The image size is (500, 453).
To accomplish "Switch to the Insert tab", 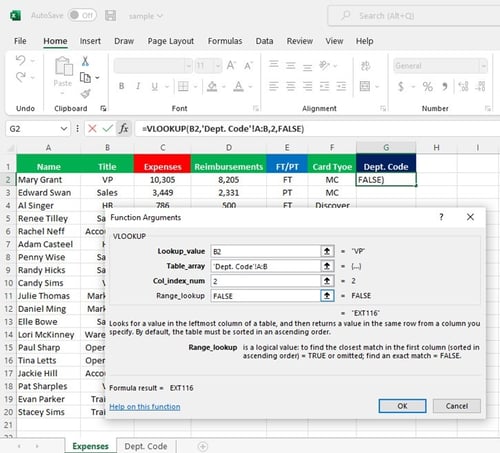I will click(x=90, y=41).
